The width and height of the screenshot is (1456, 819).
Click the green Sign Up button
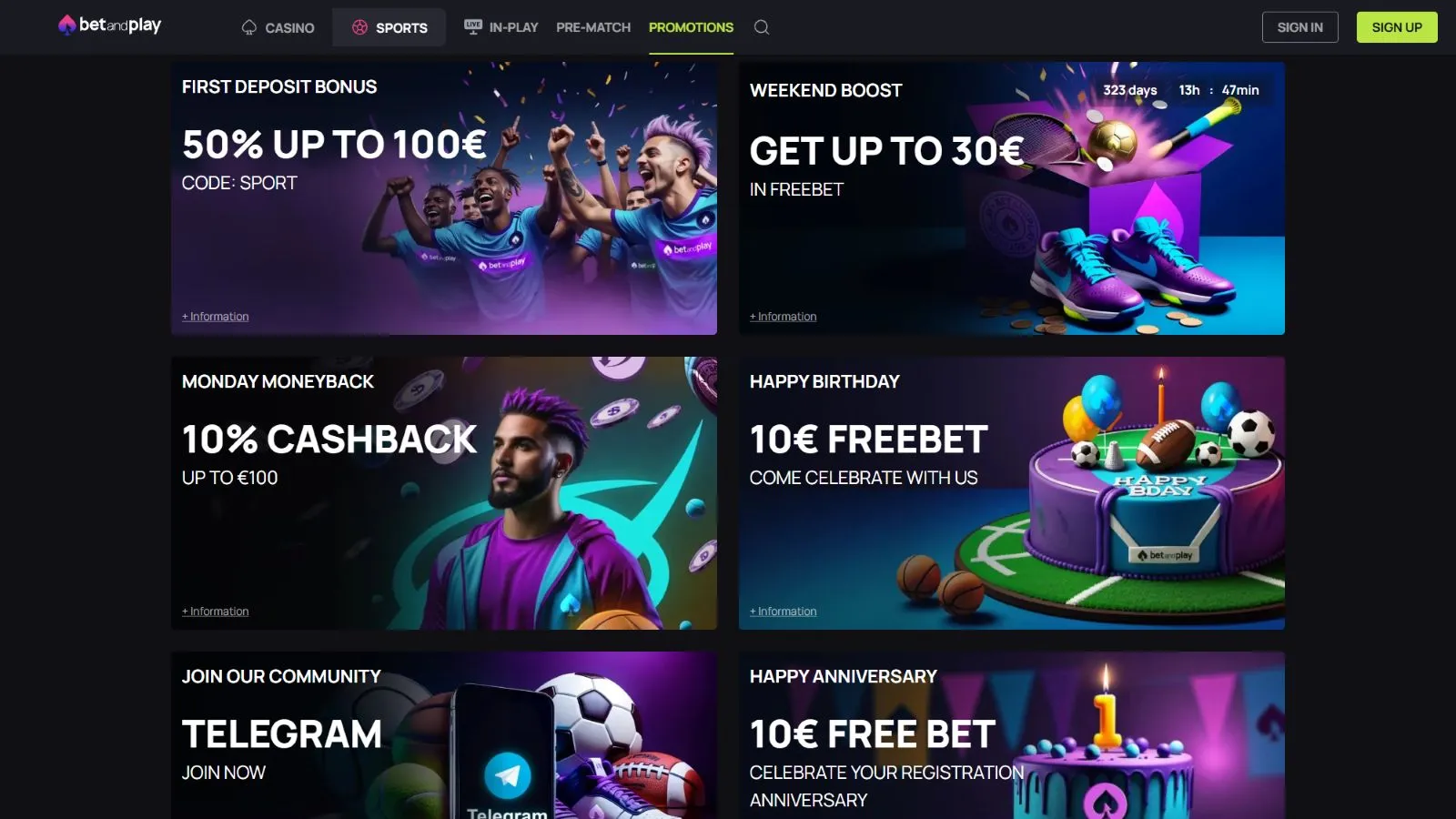1397,27
